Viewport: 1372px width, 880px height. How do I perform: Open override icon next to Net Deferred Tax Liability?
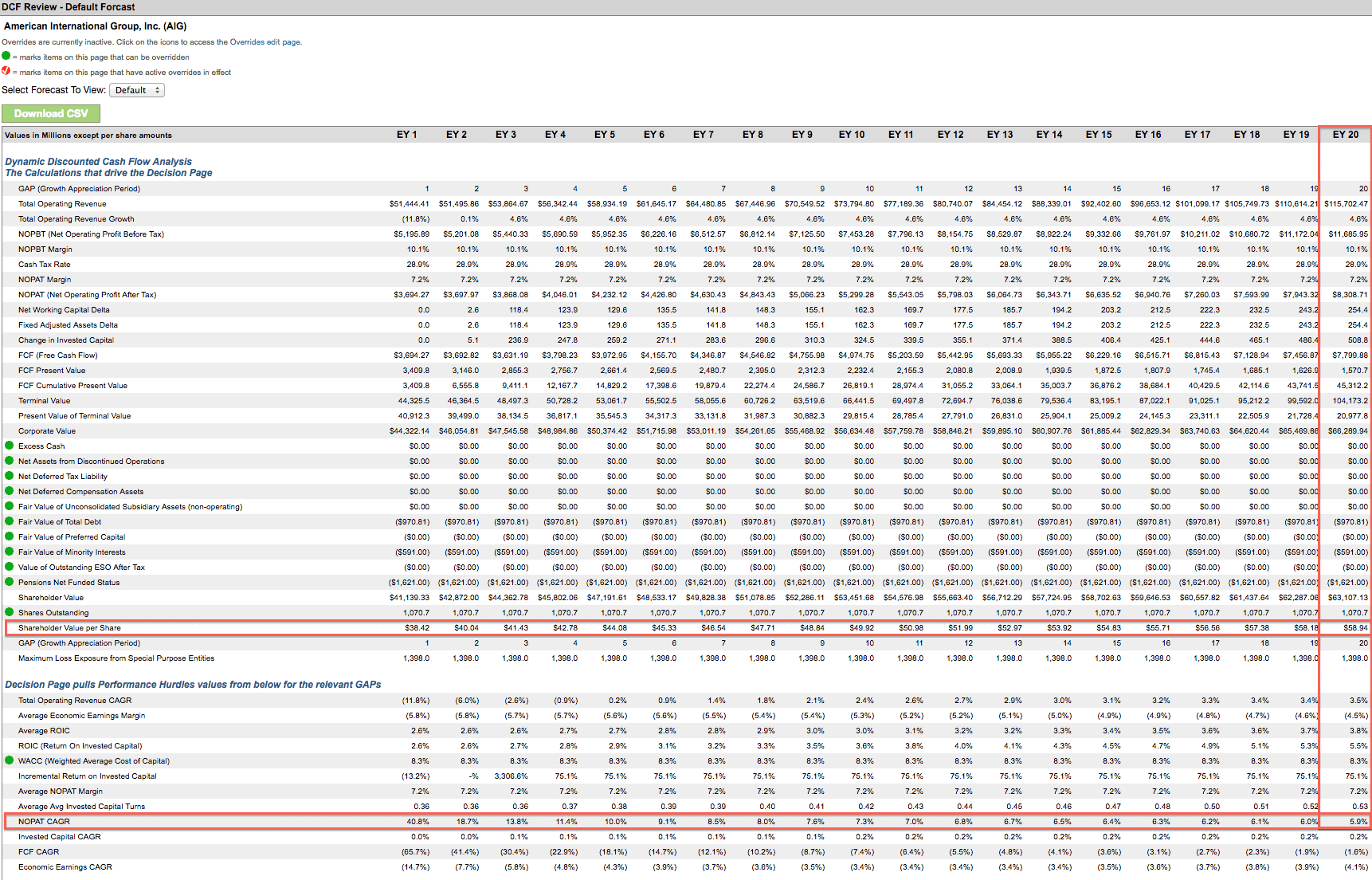pos(10,476)
